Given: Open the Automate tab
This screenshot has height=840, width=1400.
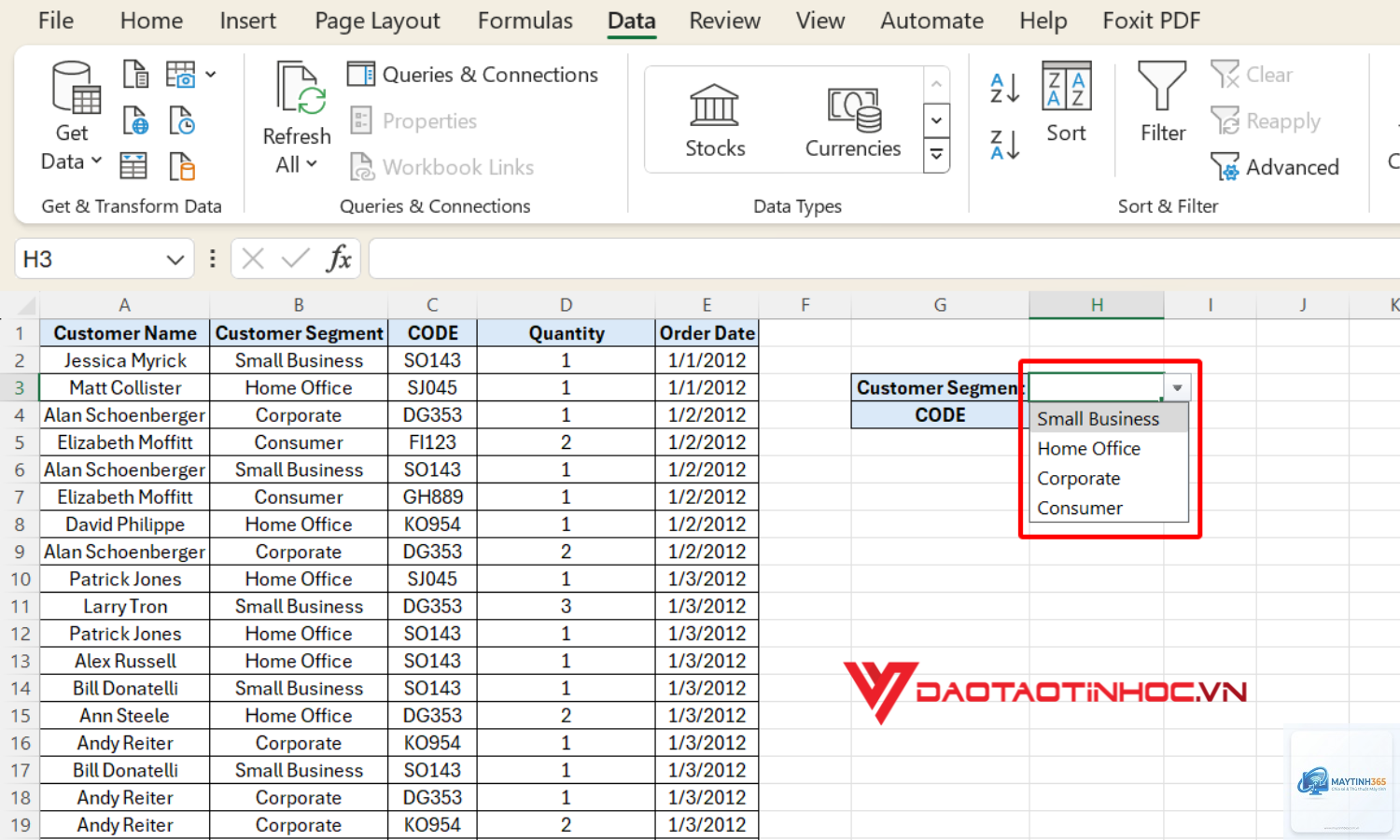Looking at the screenshot, I should tap(931, 21).
